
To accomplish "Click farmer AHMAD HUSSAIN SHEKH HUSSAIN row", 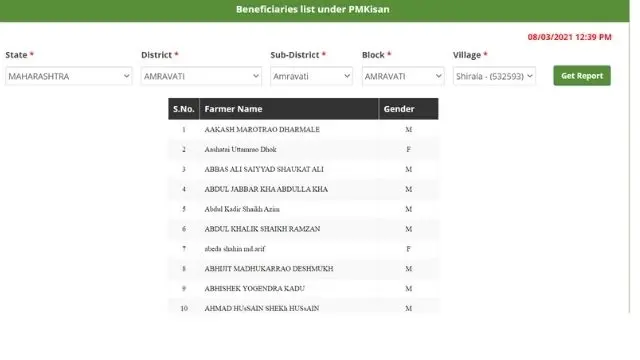I will click(304, 308).
